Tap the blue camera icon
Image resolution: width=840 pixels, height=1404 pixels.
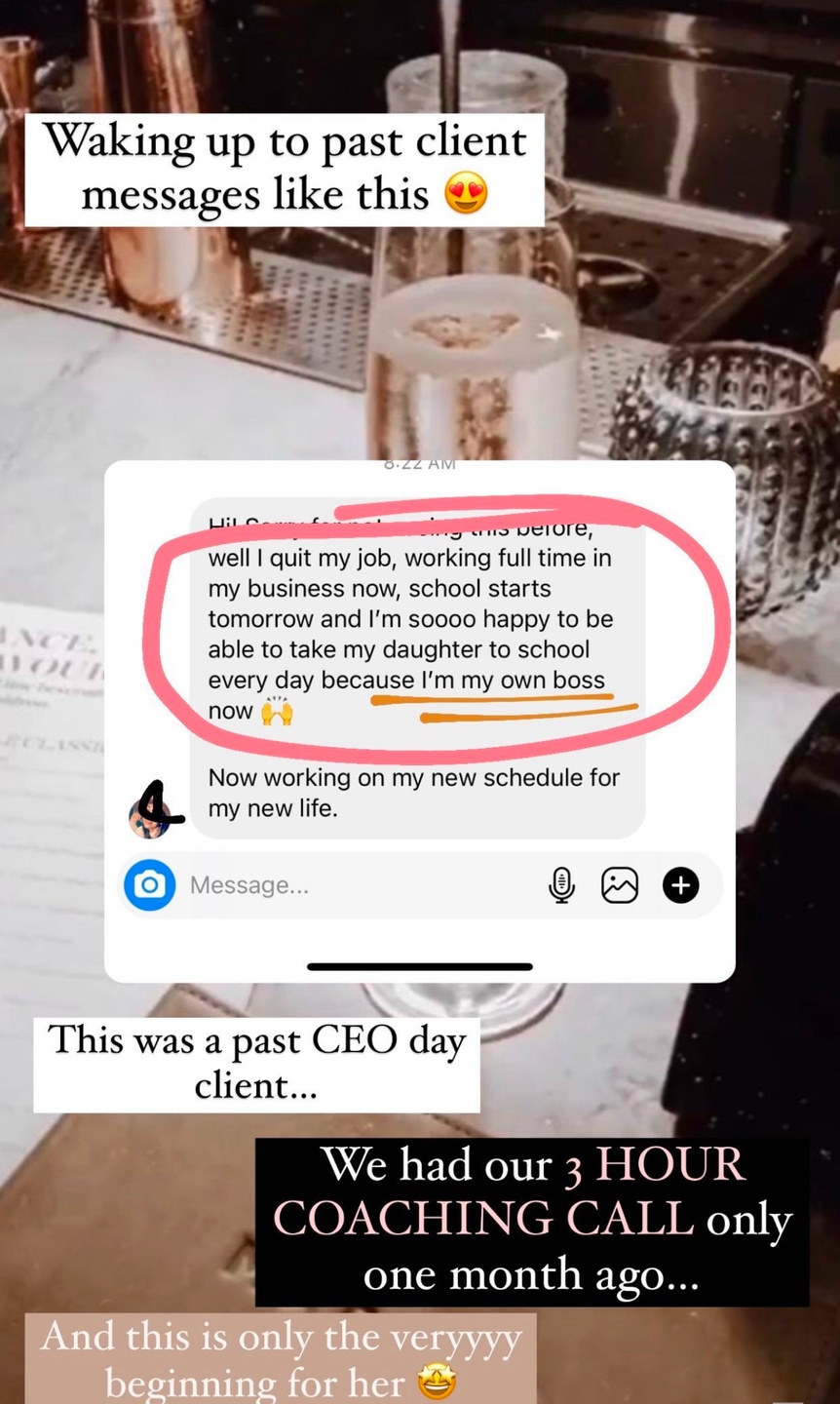(x=149, y=885)
